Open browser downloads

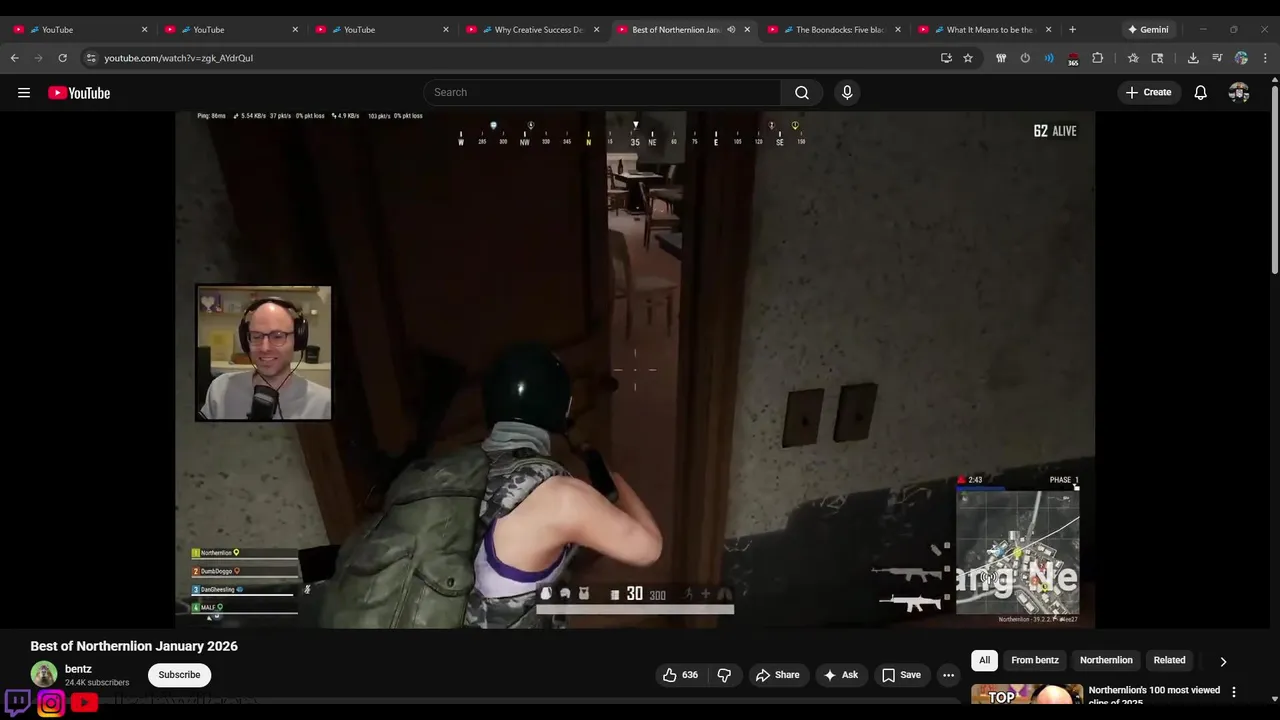point(1193,58)
